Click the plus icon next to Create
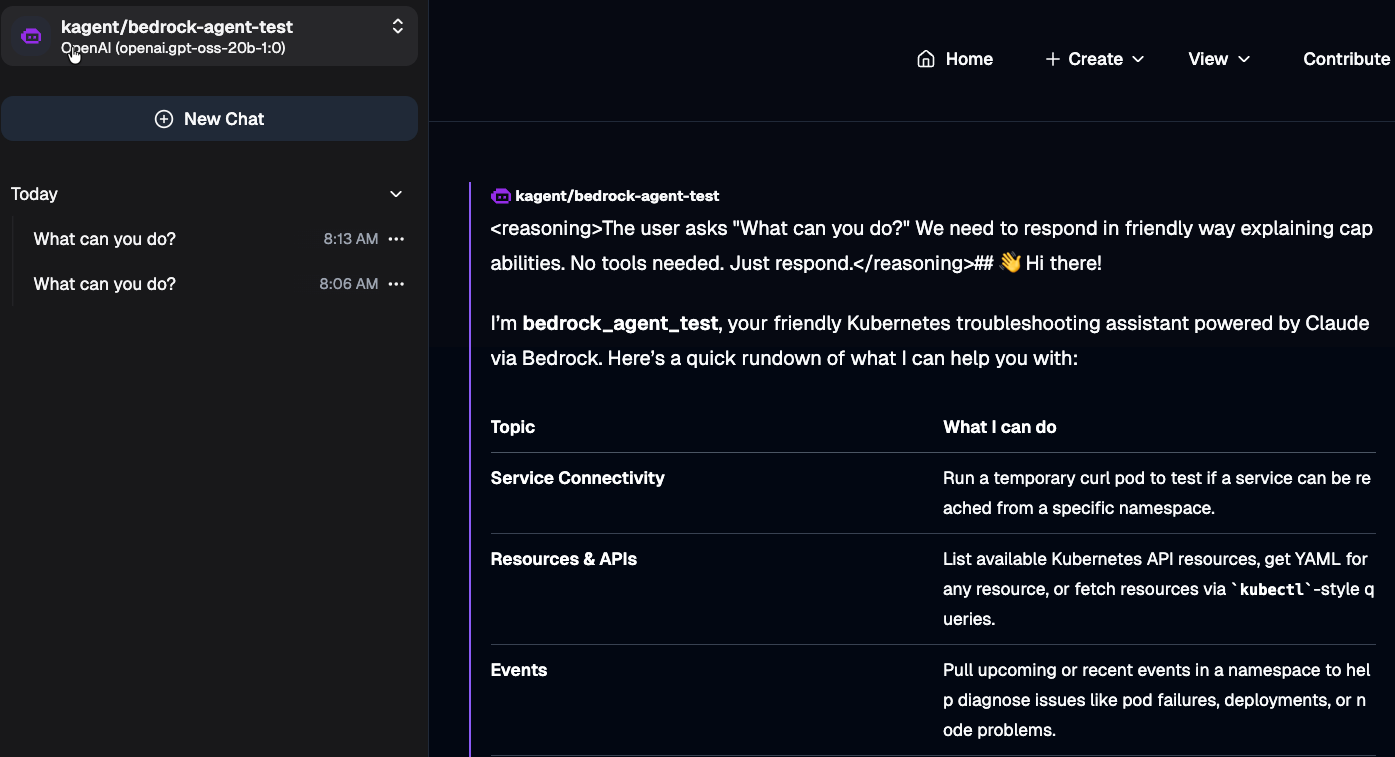The width and height of the screenshot is (1395, 757). click(x=1052, y=59)
